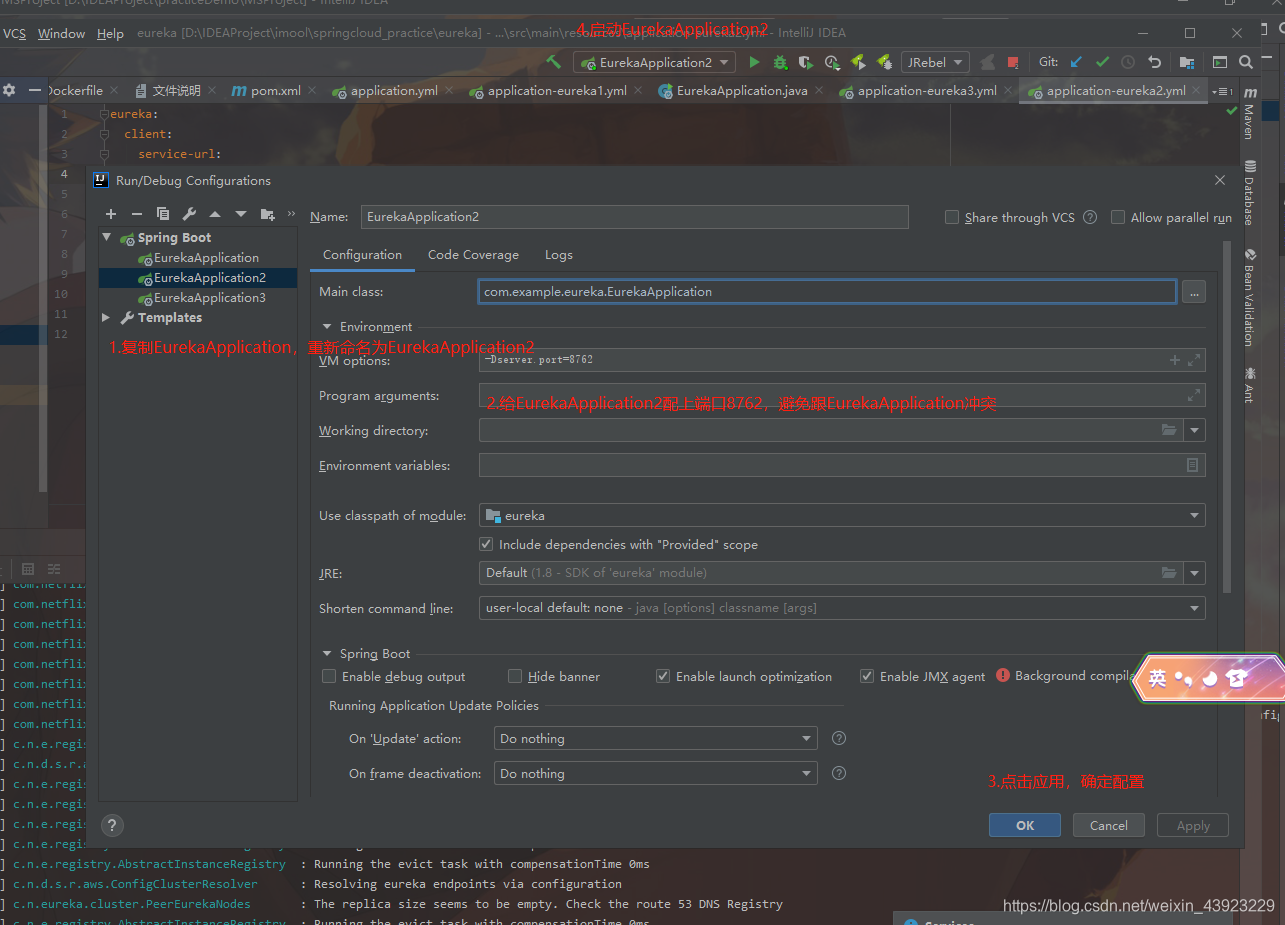The image size is (1285, 925).
Task: Open On 'Update' action dropdown
Action: coord(656,738)
